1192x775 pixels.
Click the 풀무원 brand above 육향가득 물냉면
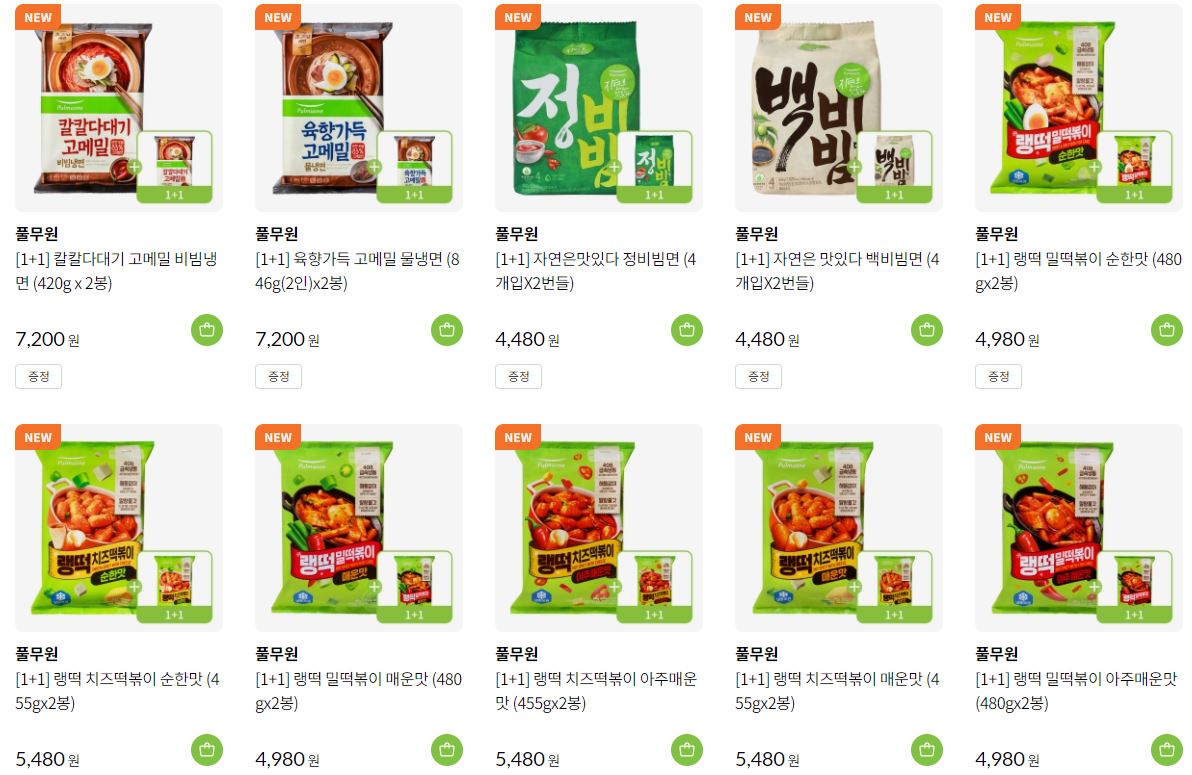tap(277, 233)
